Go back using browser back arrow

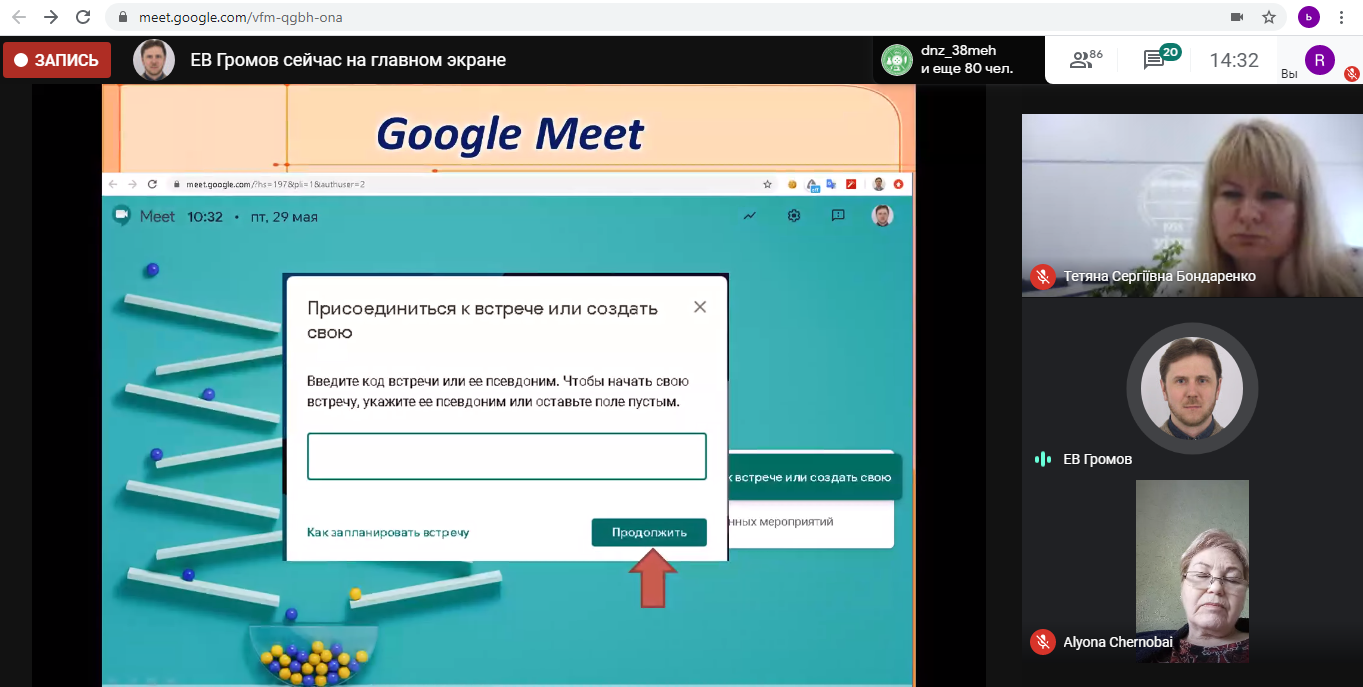point(18,17)
